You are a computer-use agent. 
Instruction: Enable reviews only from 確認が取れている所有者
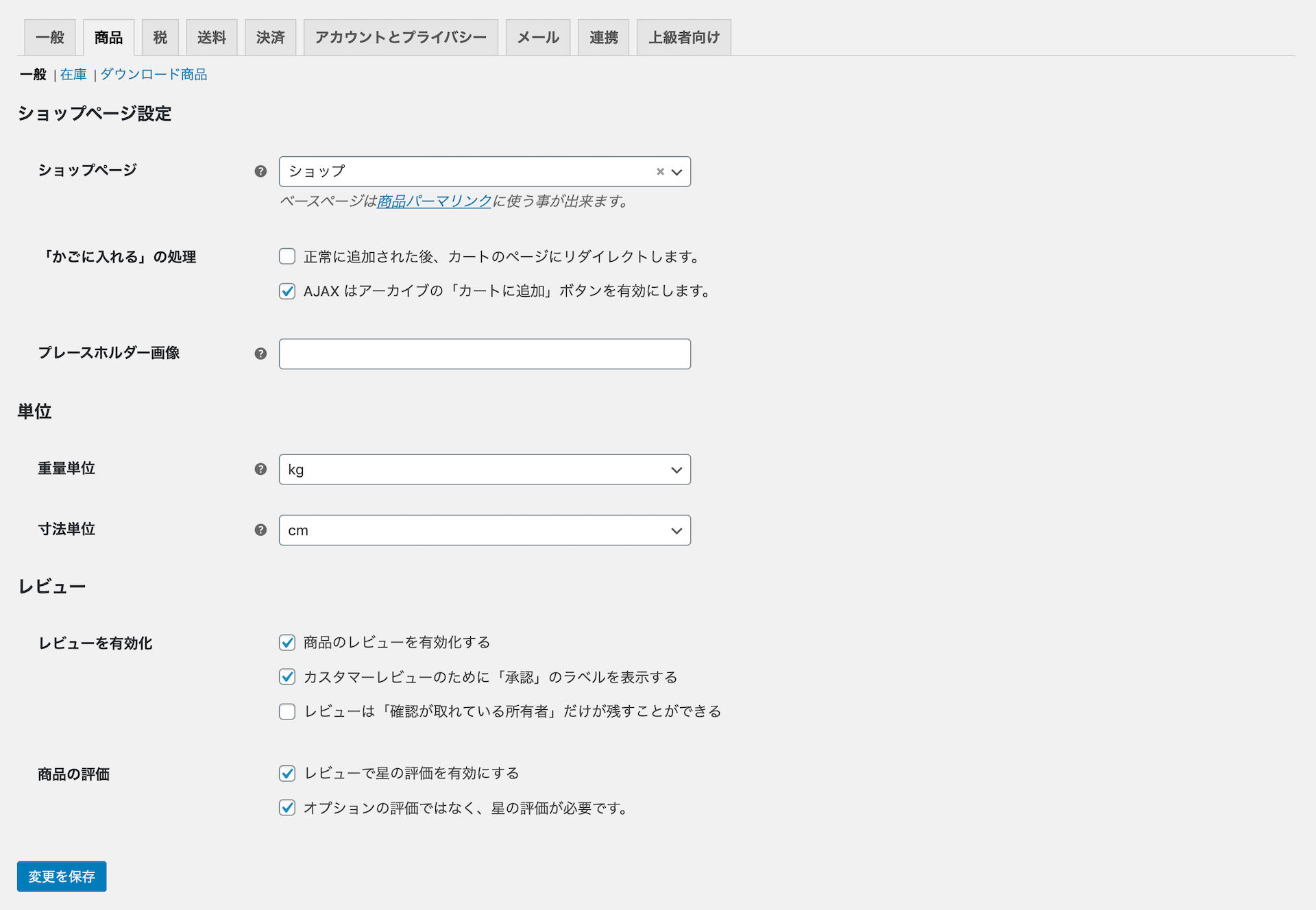(287, 711)
